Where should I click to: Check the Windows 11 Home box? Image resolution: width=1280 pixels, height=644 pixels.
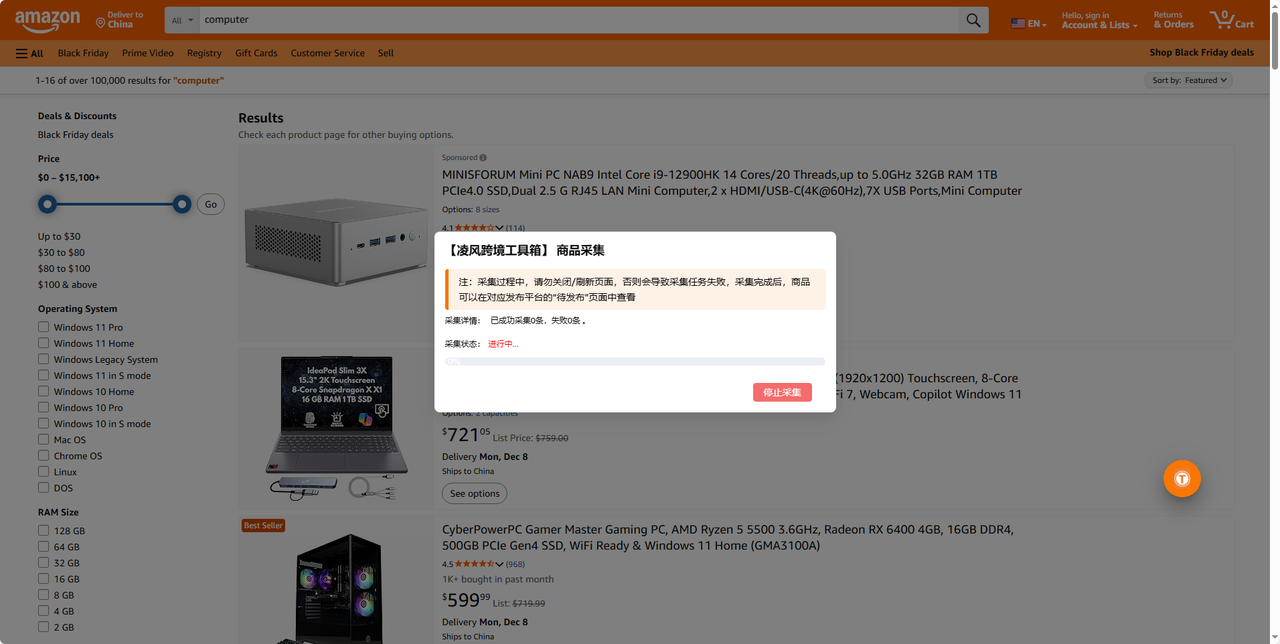pos(43,343)
